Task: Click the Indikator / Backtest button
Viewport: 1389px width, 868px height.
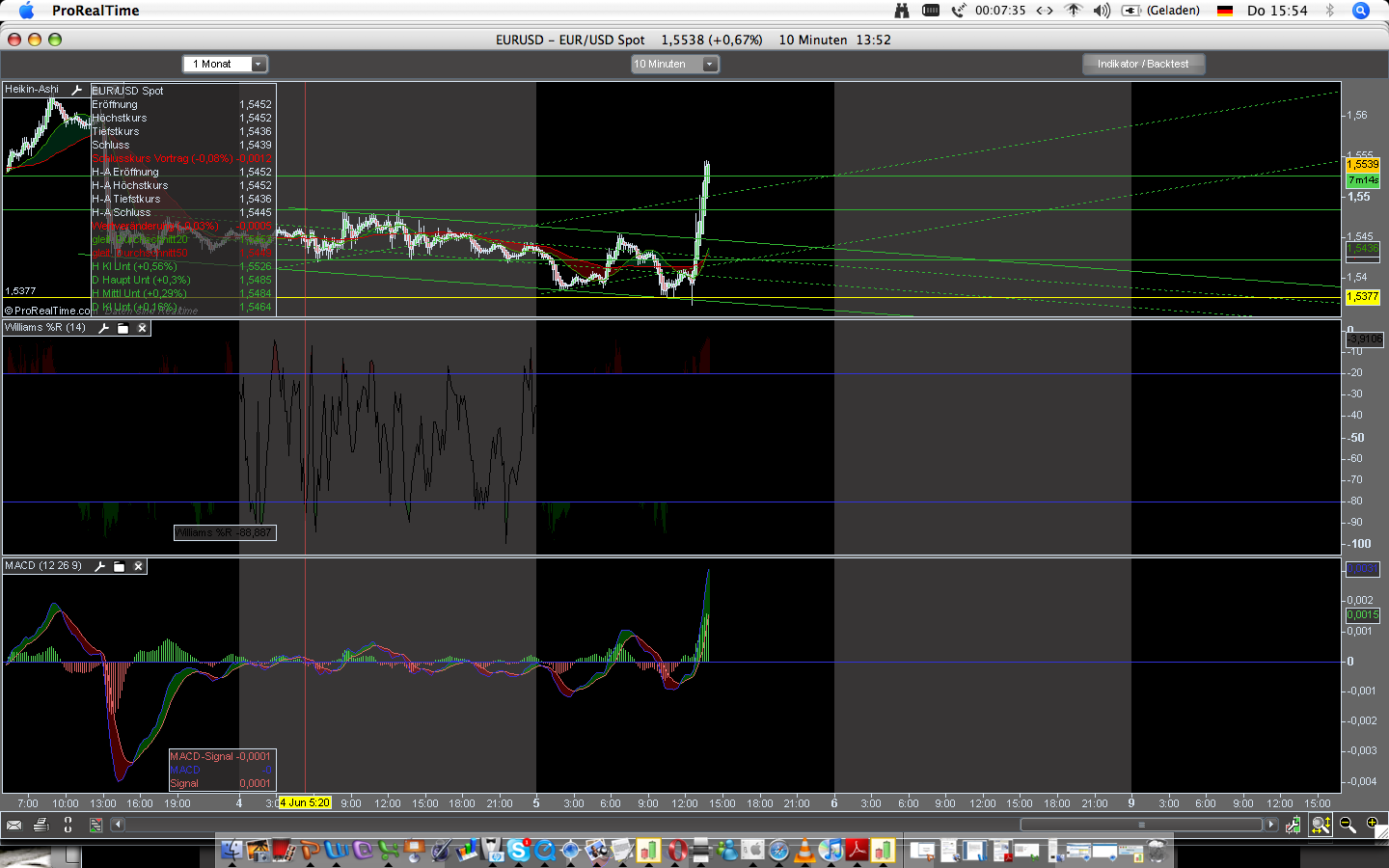Action: point(1143,64)
